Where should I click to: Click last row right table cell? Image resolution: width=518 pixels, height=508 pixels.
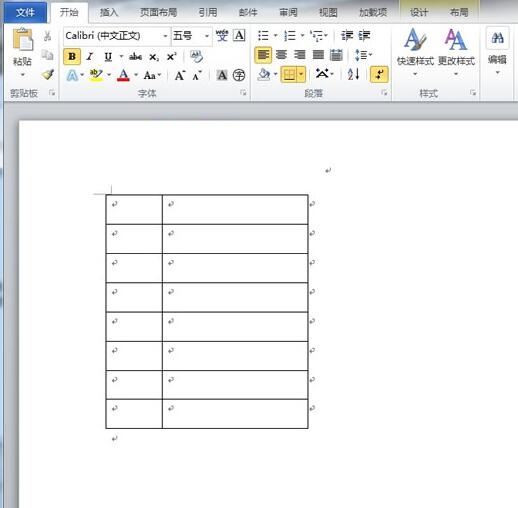click(x=235, y=414)
